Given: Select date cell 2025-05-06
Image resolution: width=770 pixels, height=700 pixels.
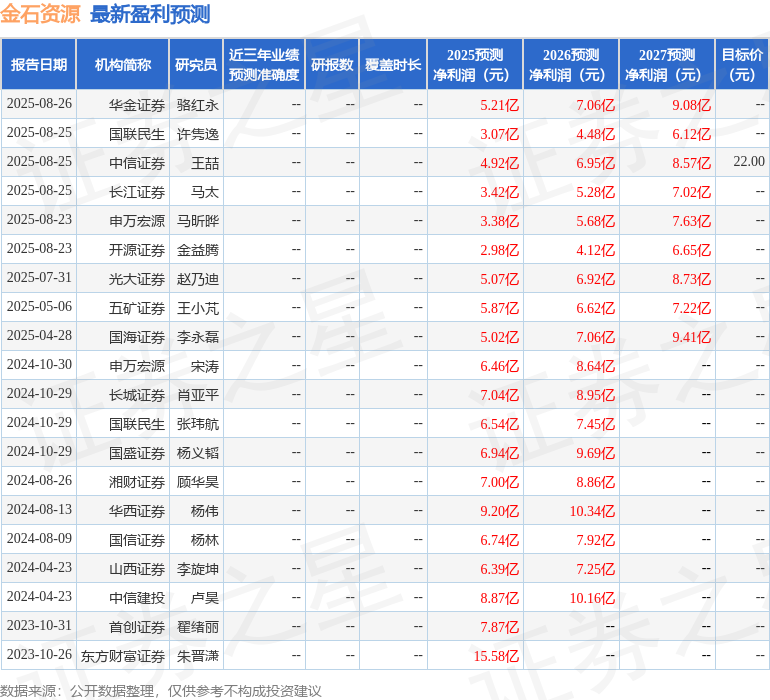Looking at the screenshot, I should [39, 307].
